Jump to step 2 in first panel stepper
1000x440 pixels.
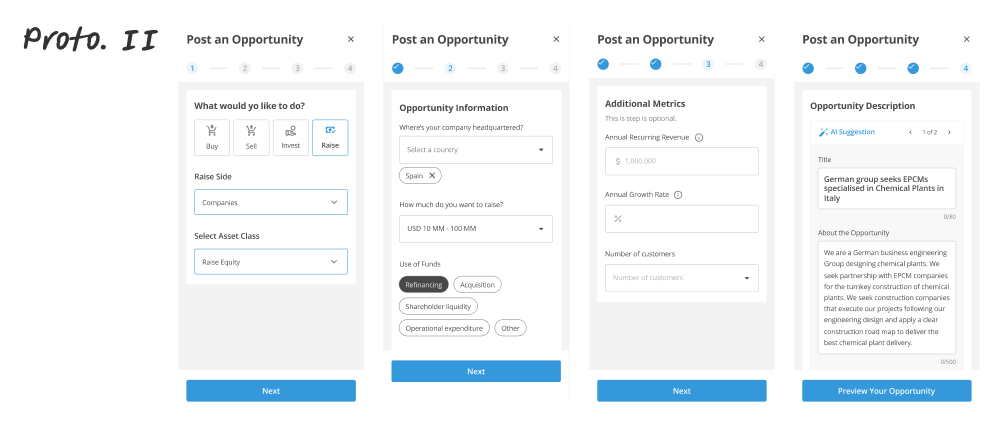click(245, 68)
